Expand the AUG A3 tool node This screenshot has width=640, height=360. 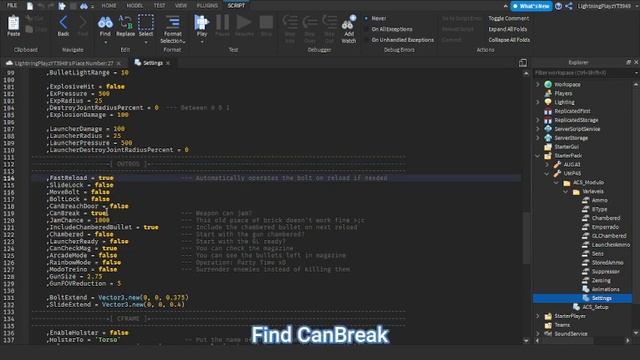547,164
